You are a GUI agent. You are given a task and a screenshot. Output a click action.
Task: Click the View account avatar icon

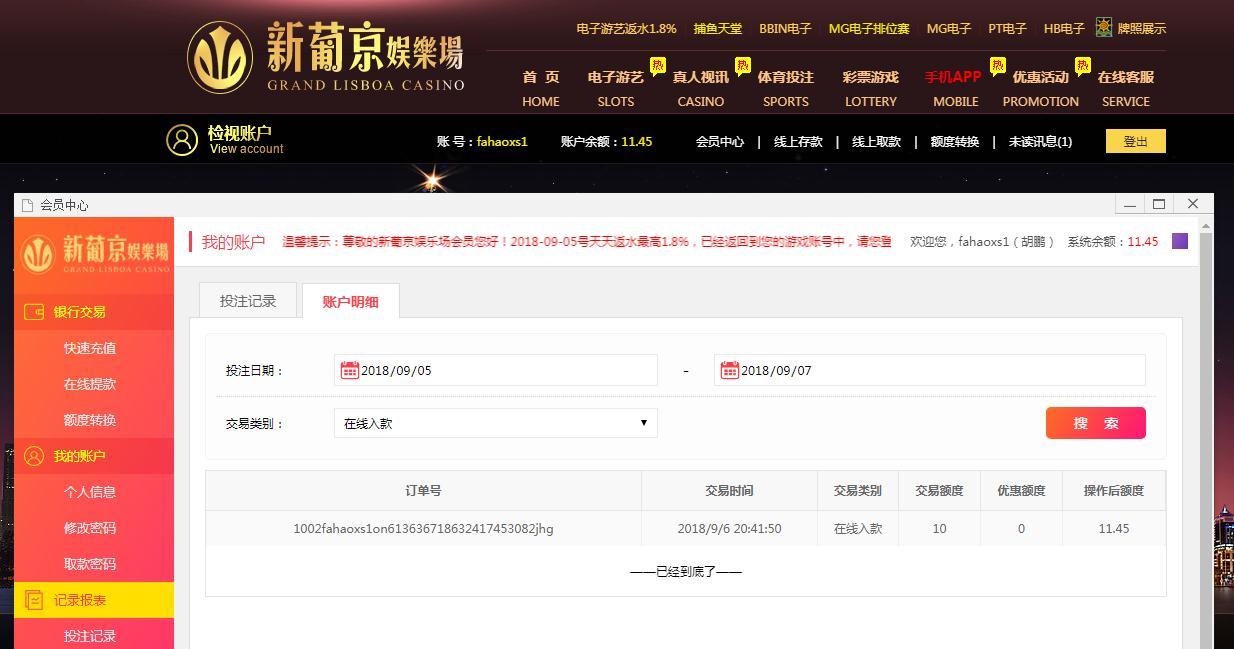(x=182, y=140)
